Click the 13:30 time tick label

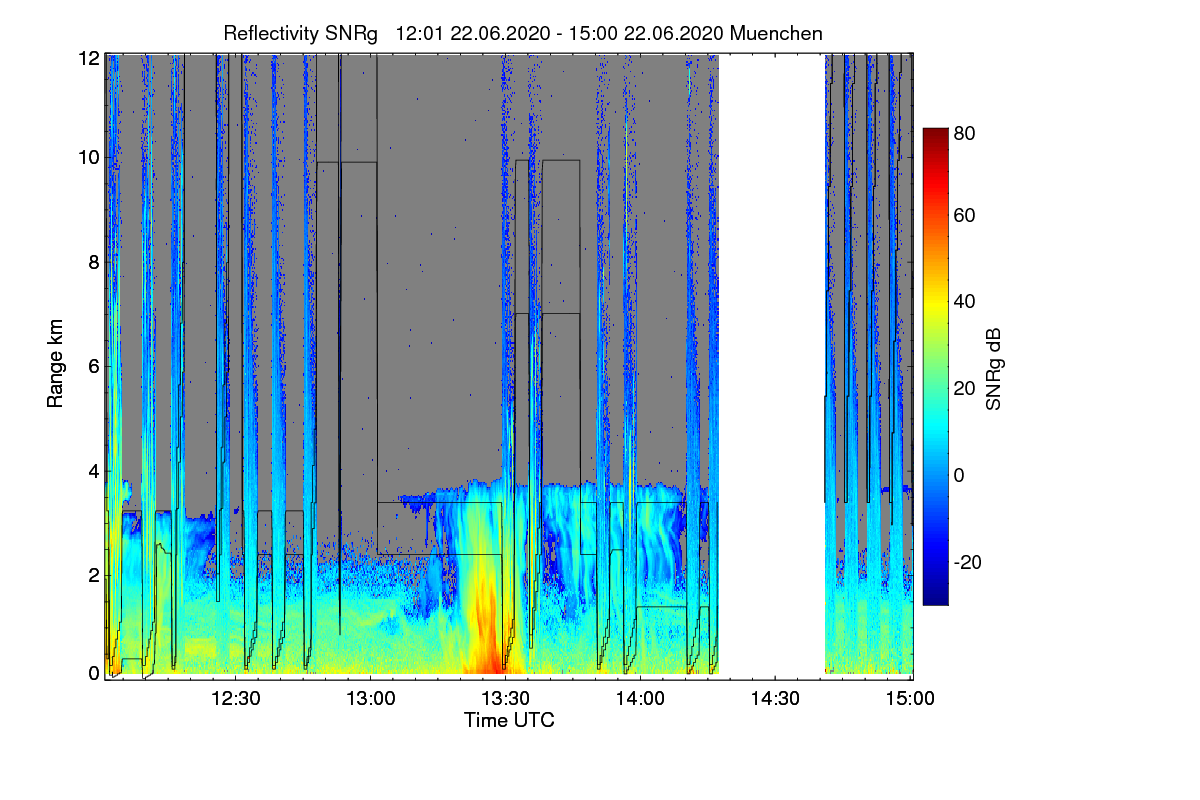pos(505,698)
